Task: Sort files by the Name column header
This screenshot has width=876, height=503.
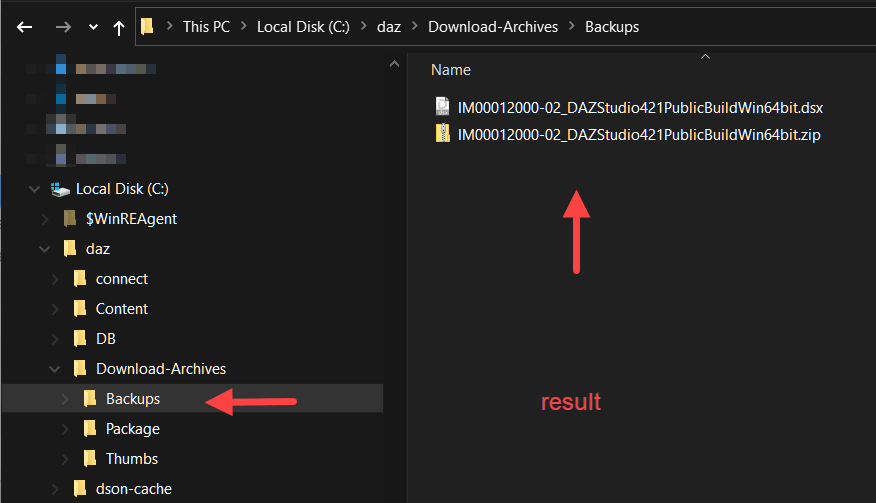Action: 451,70
